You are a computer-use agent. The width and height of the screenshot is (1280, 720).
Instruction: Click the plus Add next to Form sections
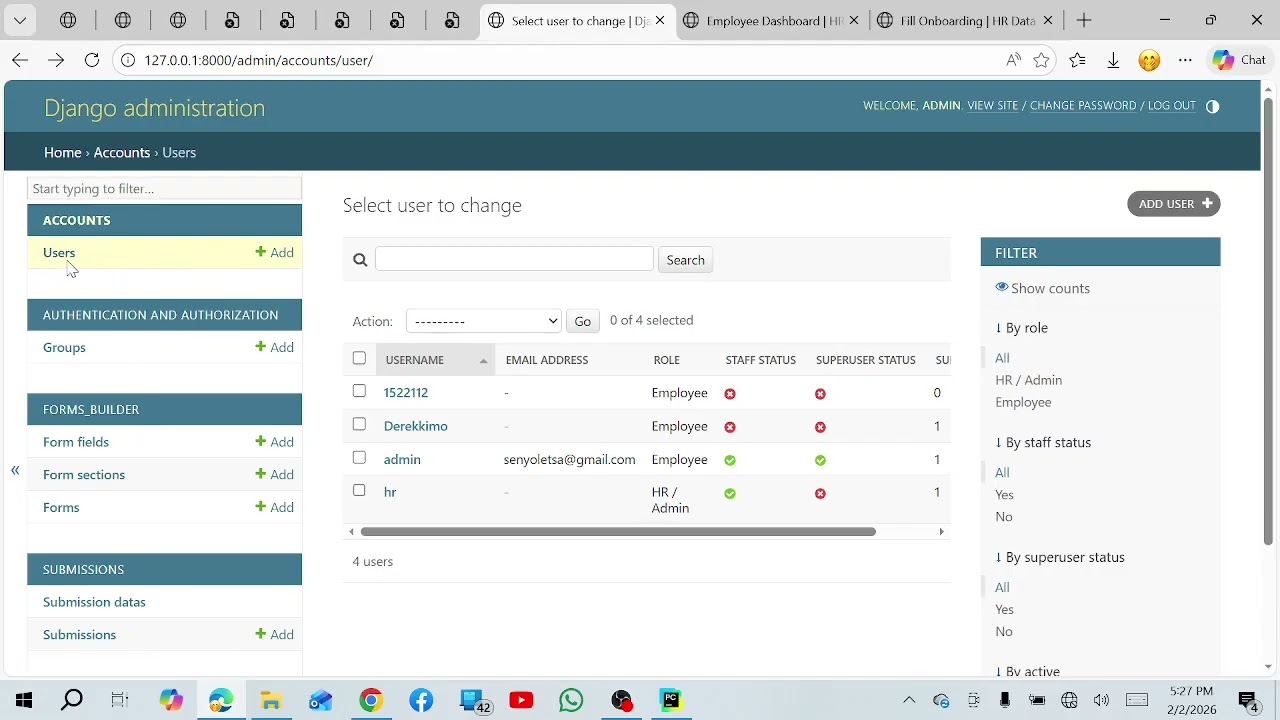275,474
